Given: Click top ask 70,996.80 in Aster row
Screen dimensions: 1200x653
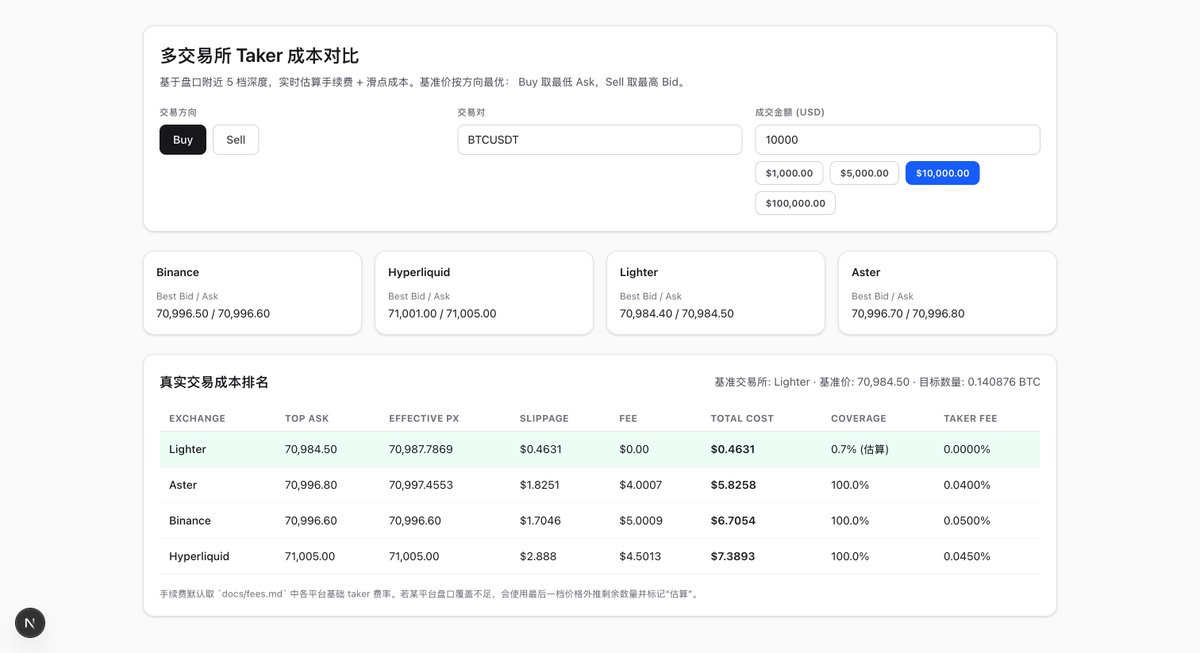Looking at the screenshot, I should [x=311, y=485].
